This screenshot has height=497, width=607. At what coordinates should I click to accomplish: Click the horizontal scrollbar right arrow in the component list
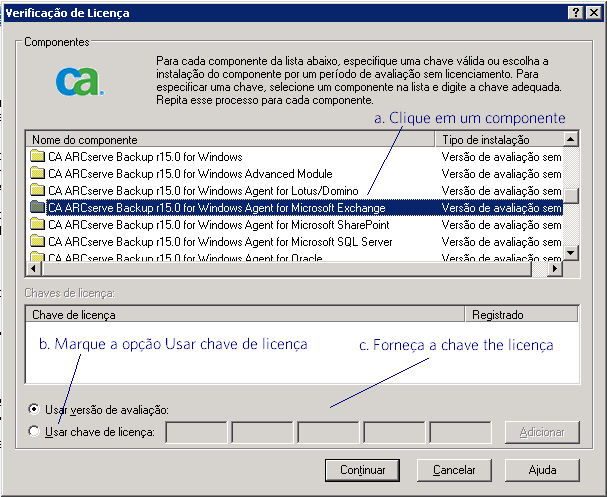pos(555,269)
